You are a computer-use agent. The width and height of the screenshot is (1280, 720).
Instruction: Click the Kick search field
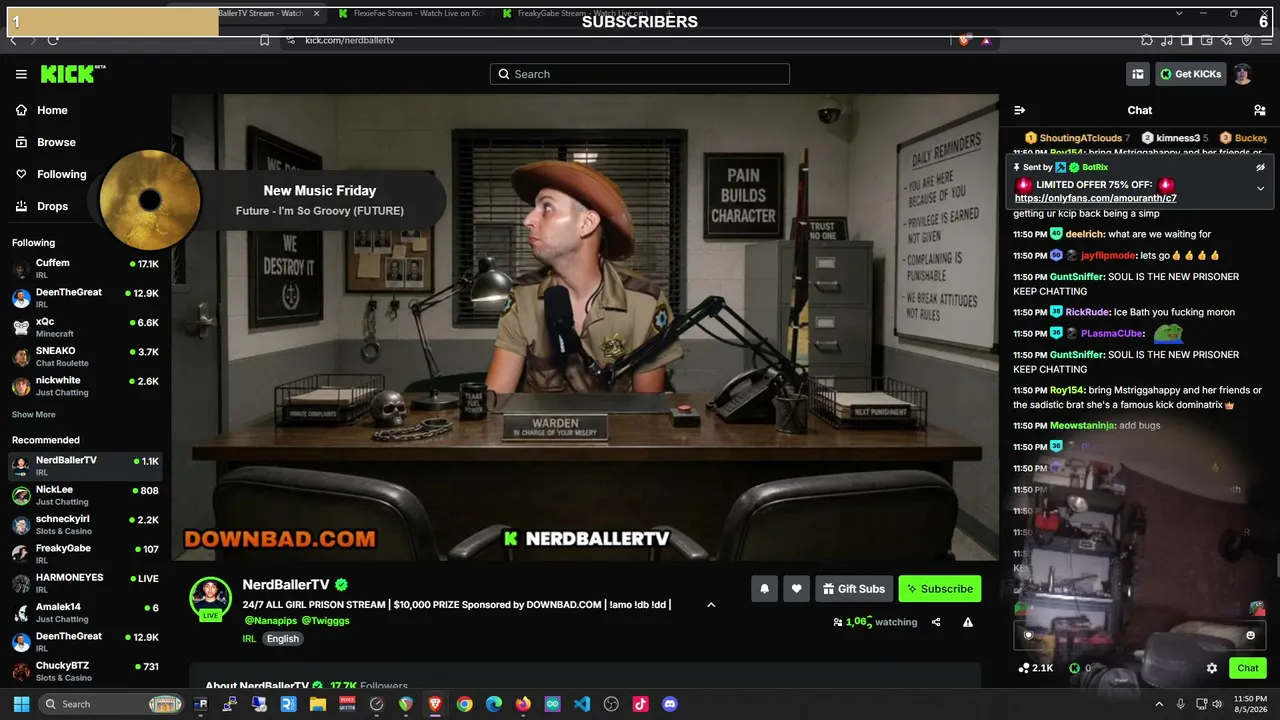point(640,74)
